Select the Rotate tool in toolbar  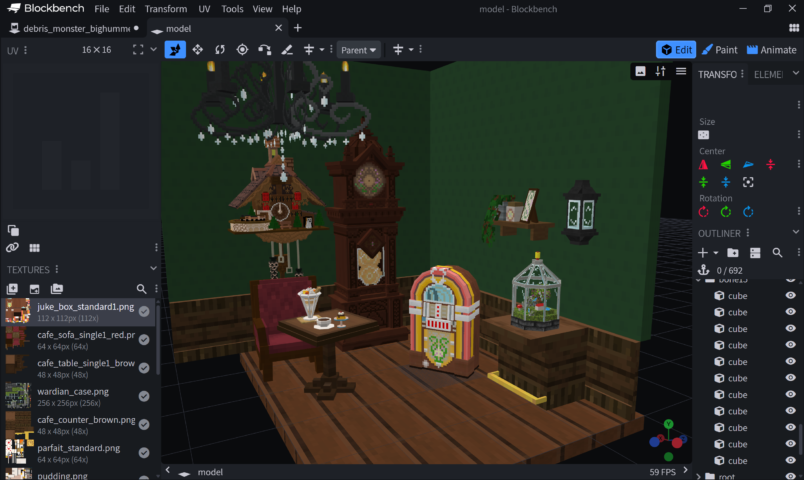220,49
